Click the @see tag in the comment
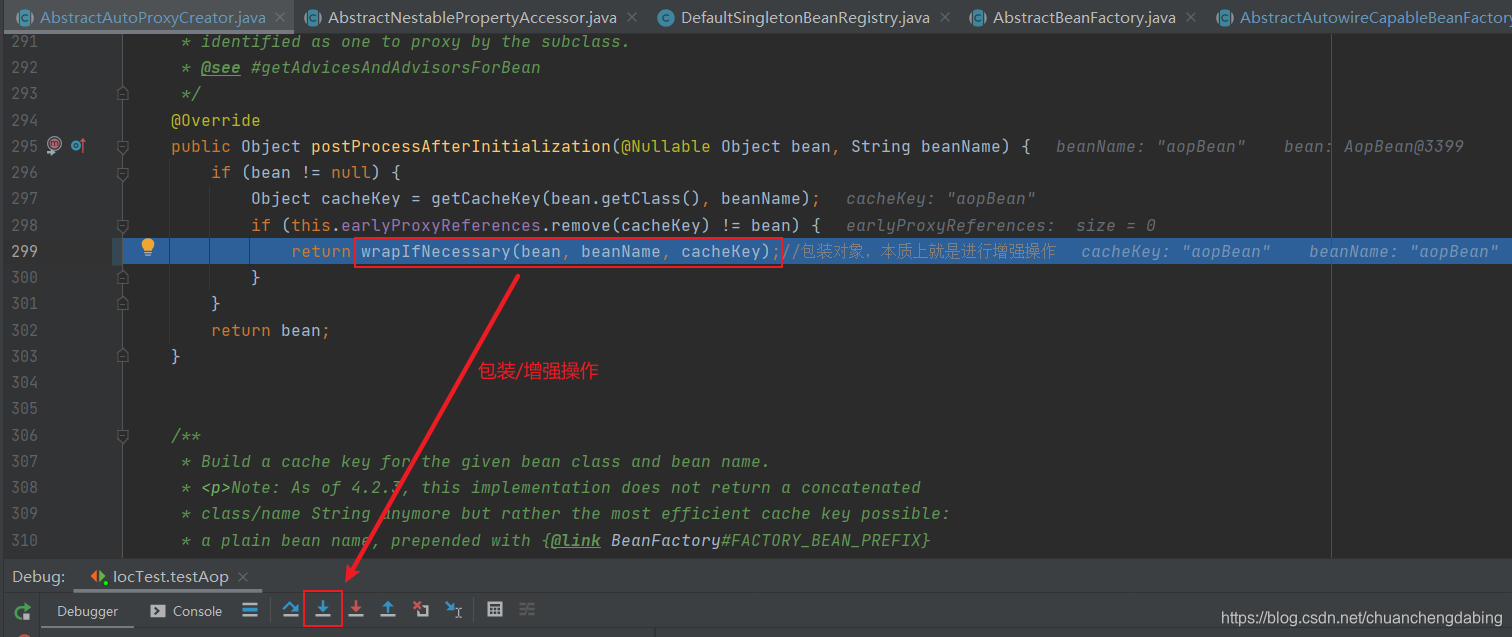Viewport: 1512px width, 637px height. coord(221,68)
